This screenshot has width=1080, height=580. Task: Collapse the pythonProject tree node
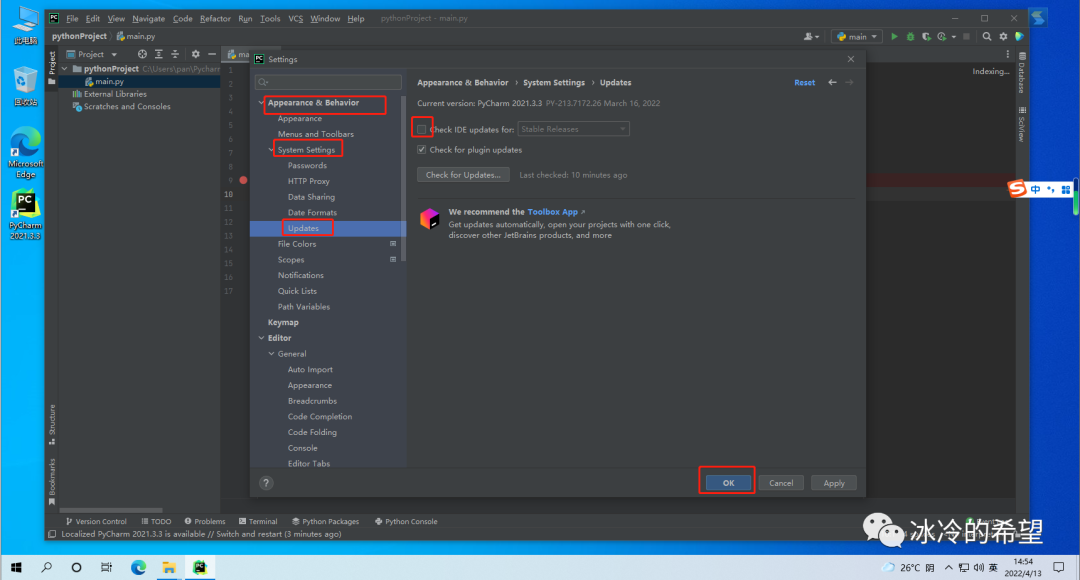65,69
